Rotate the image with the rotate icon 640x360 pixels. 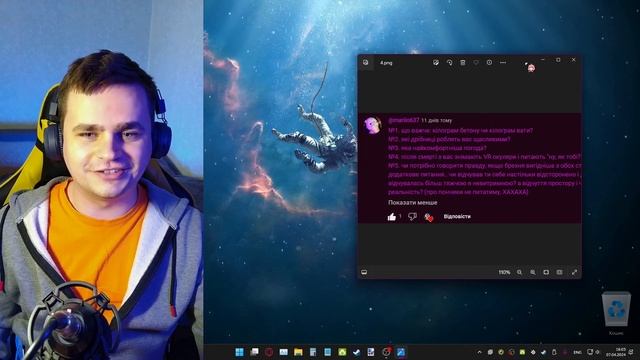[x=449, y=62]
